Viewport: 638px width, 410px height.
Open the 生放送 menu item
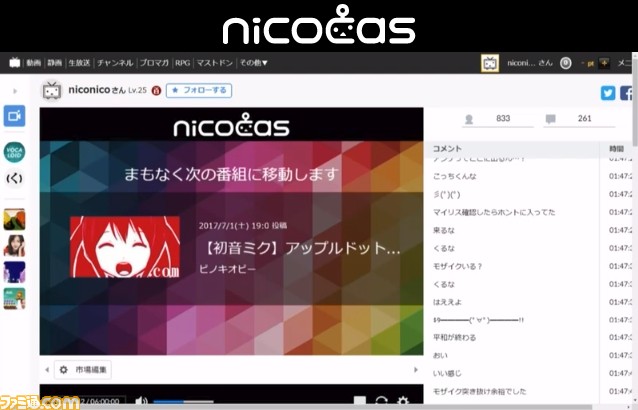79,62
